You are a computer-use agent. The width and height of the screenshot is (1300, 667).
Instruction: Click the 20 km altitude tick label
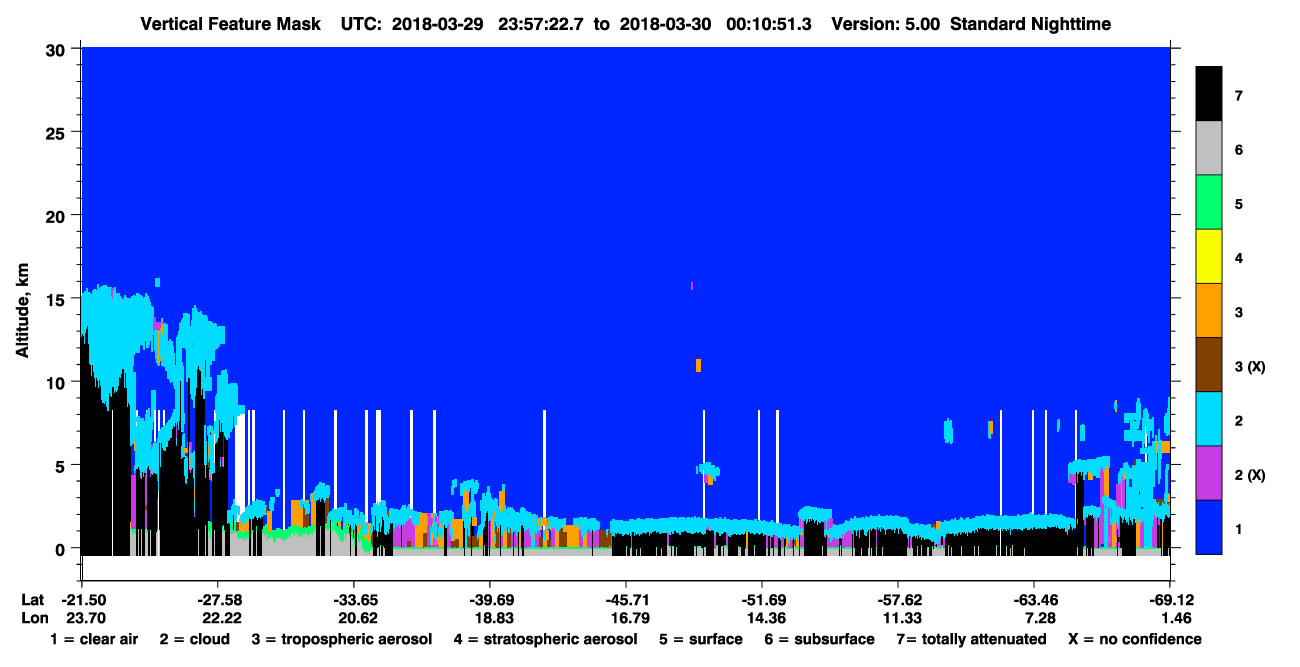(x=57, y=215)
